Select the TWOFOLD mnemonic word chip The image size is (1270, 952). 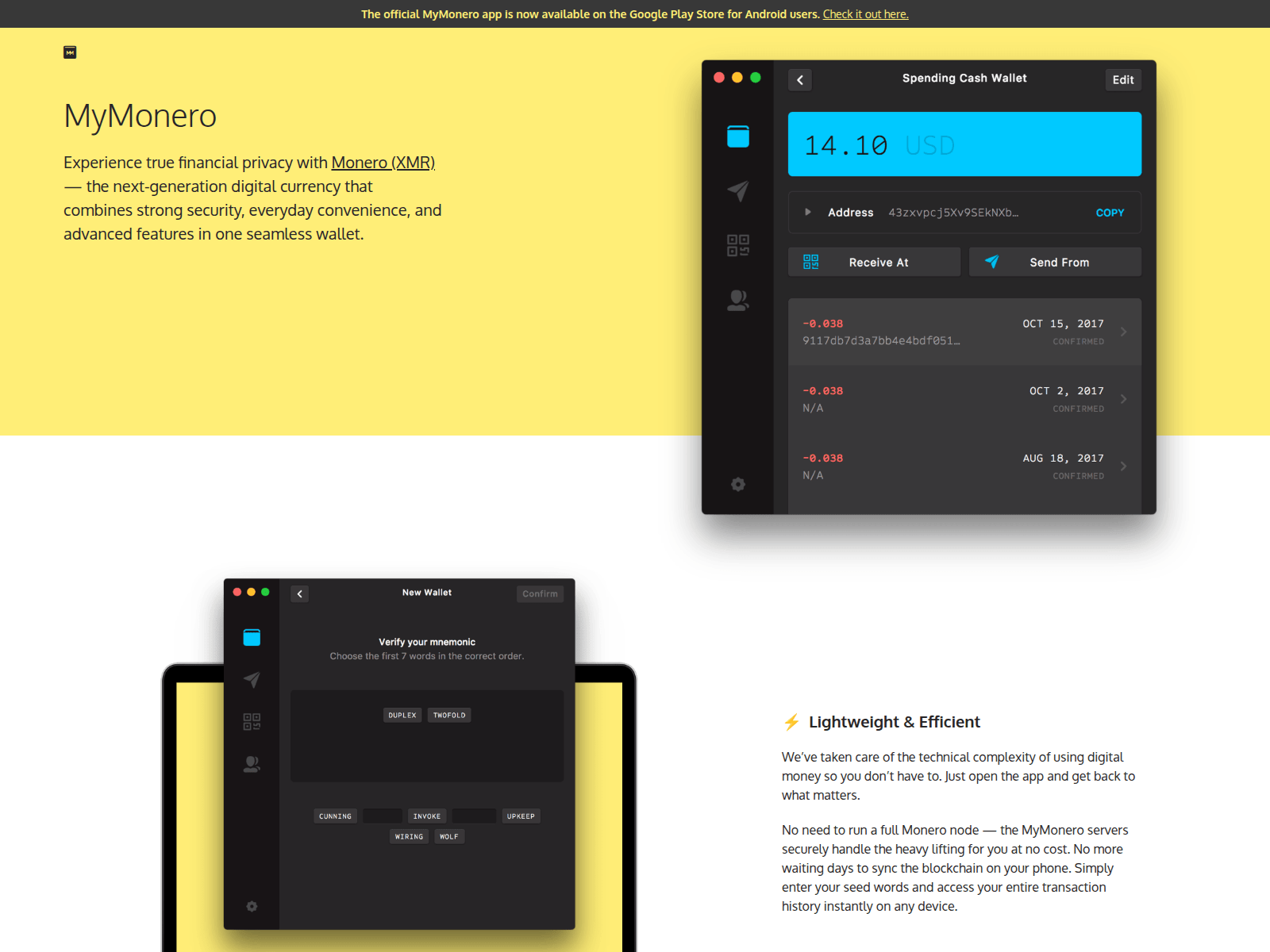[x=449, y=716]
